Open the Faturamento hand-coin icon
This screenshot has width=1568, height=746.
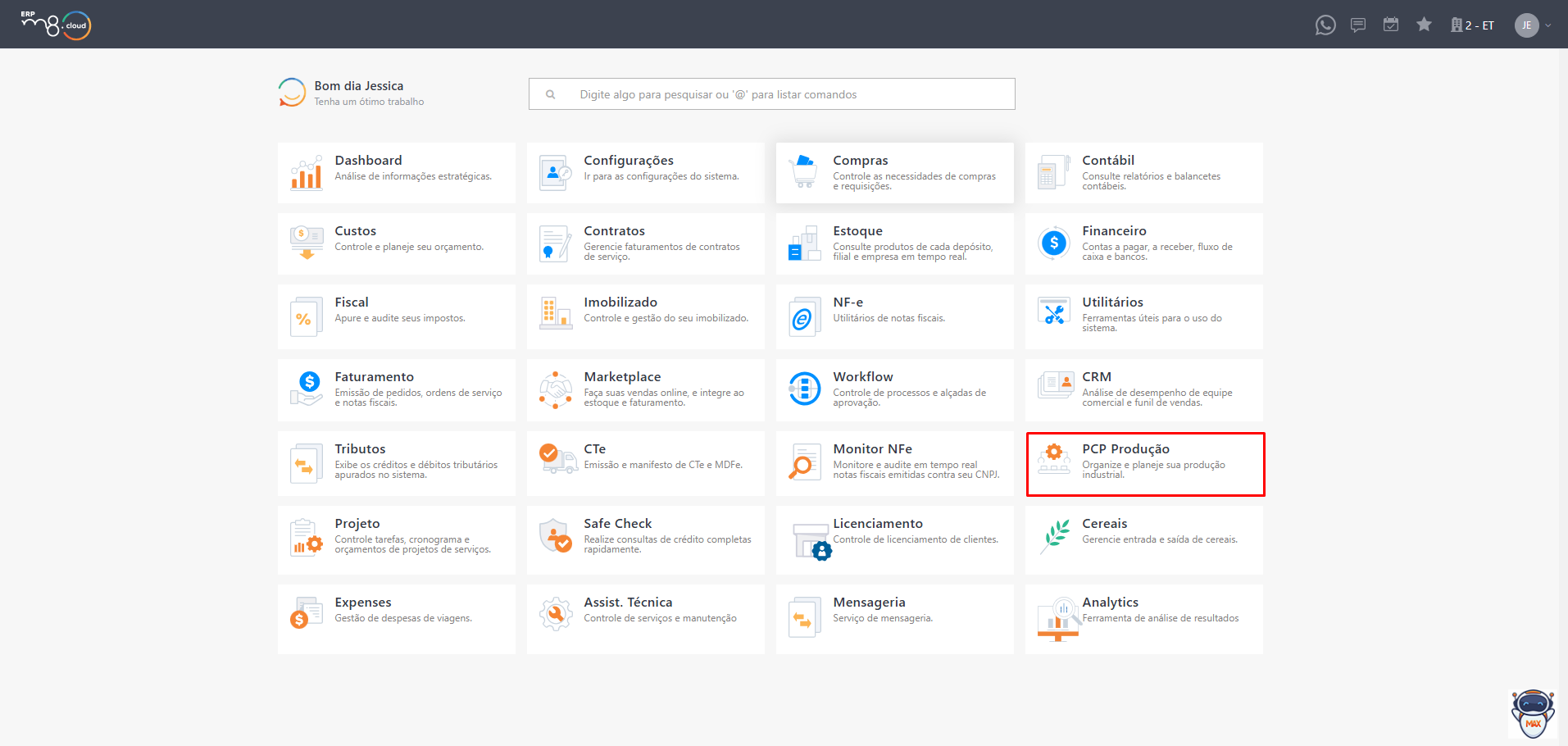pyautogui.click(x=307, y=389)
